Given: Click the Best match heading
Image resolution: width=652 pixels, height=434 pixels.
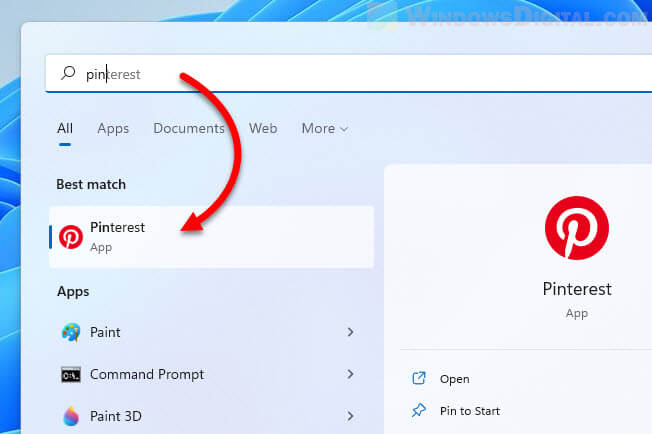Looking at the screenshot, I should pyautogui.click(x=91, y=184).
